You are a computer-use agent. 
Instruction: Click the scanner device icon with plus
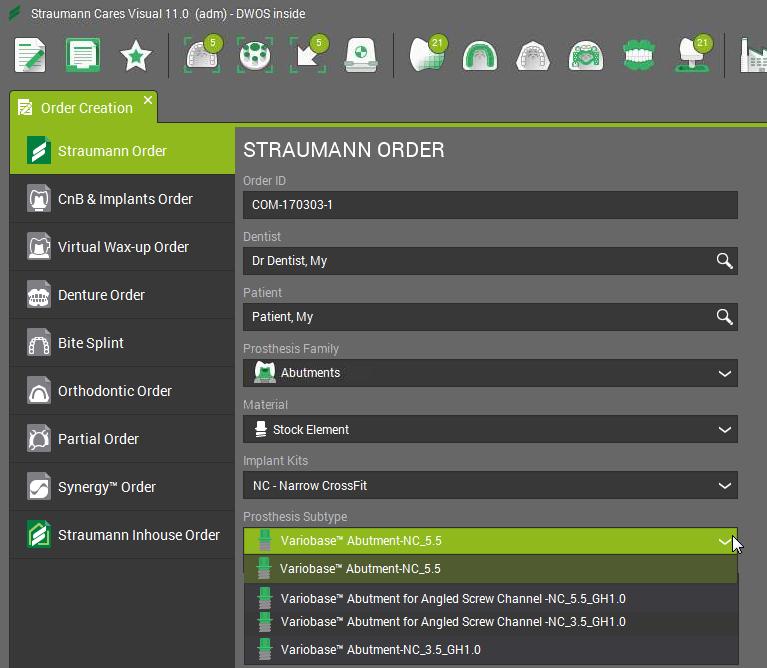tap(361, 55)
